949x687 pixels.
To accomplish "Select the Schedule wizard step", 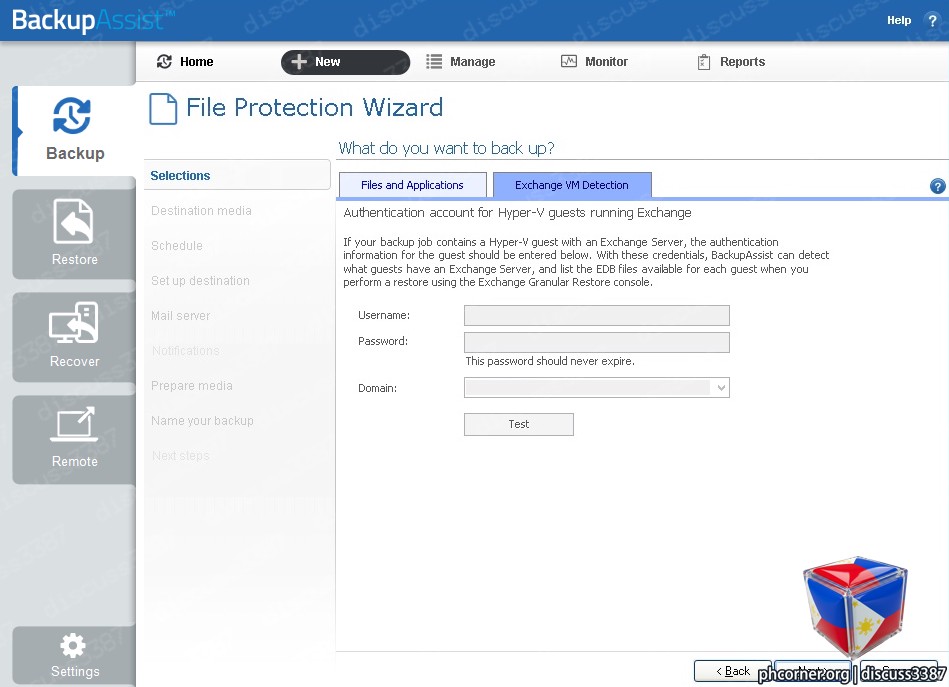I will 177,246.
